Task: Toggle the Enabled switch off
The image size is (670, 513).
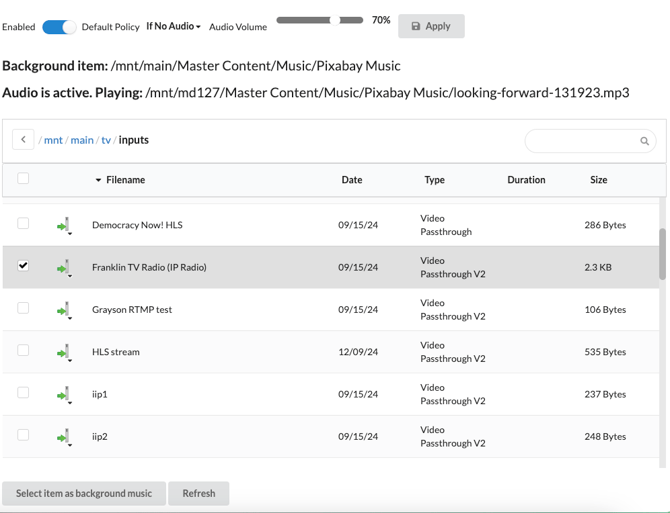Action: (x=59, y=27)
